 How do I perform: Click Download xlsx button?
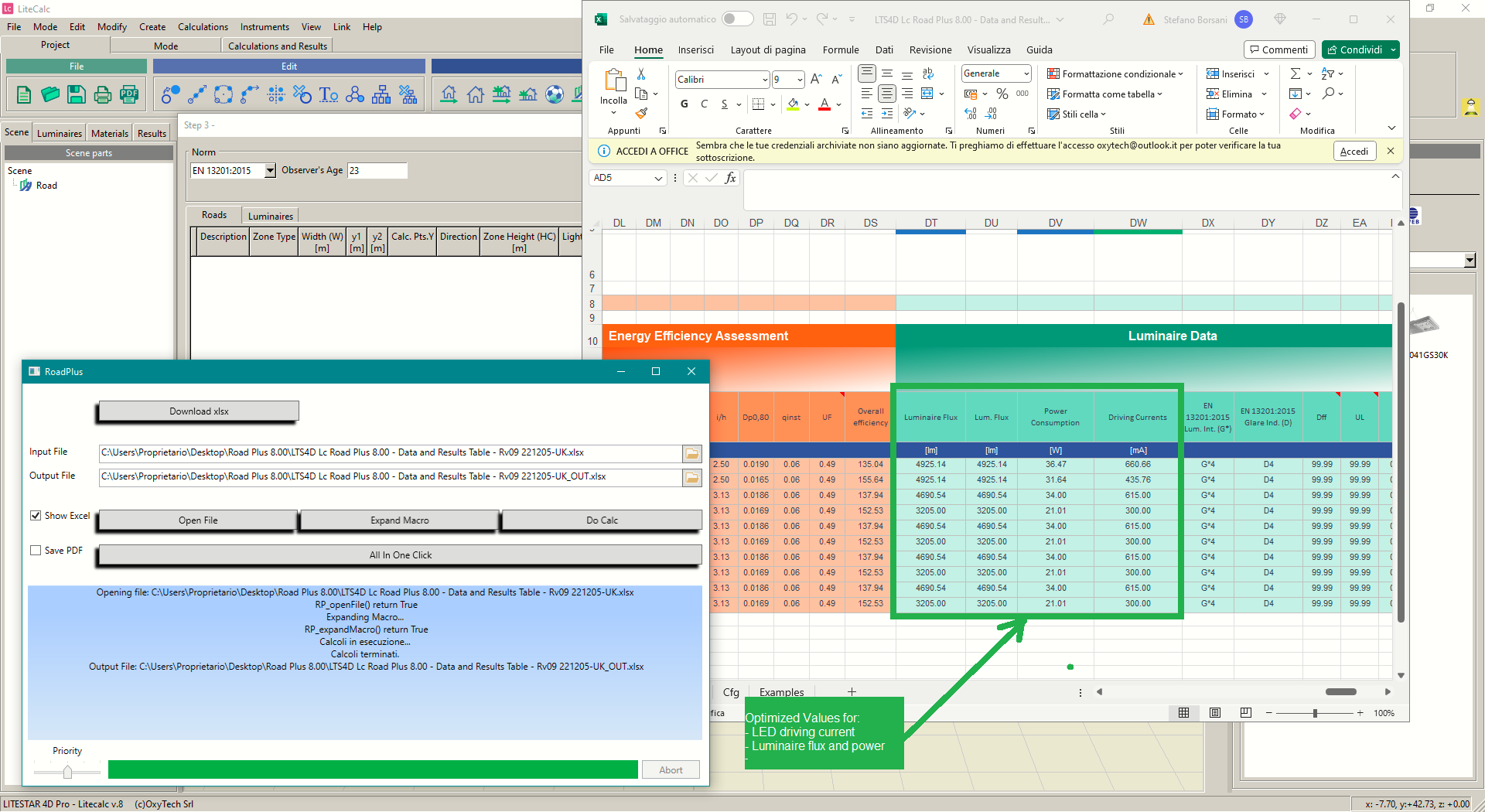pyautogui.click(x=199, y=411)
